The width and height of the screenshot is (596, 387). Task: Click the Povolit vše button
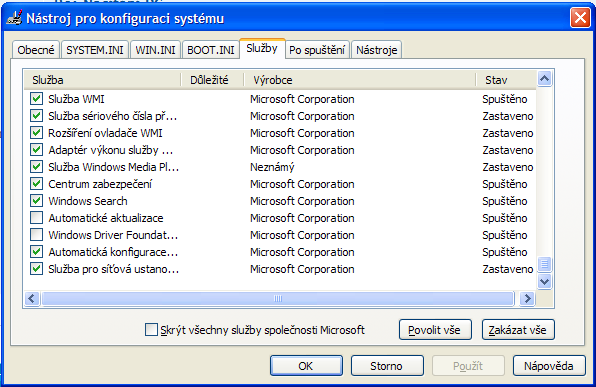click(435, 330)
